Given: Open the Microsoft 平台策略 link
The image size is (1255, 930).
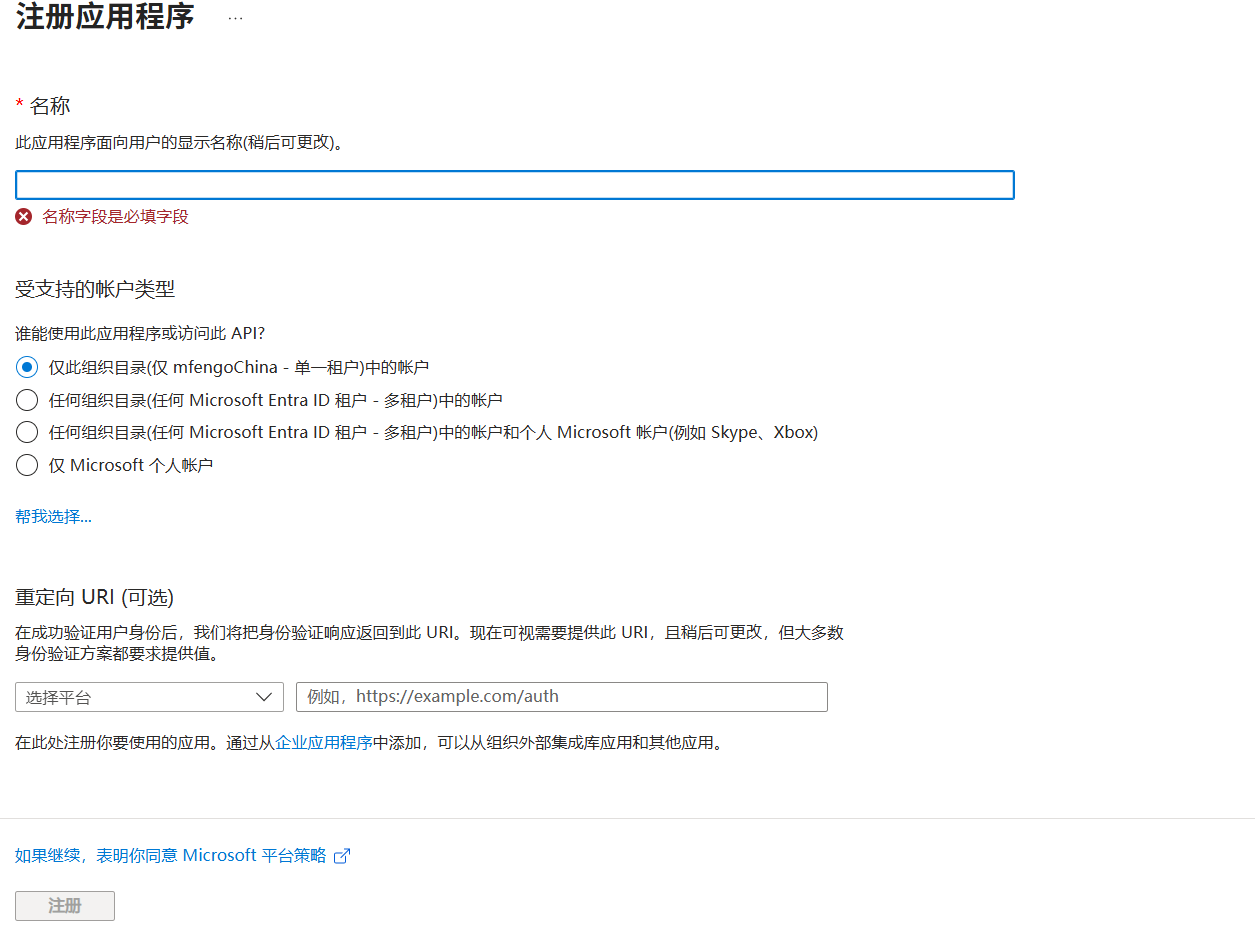Looking at the screenshot, I should 170,856.
